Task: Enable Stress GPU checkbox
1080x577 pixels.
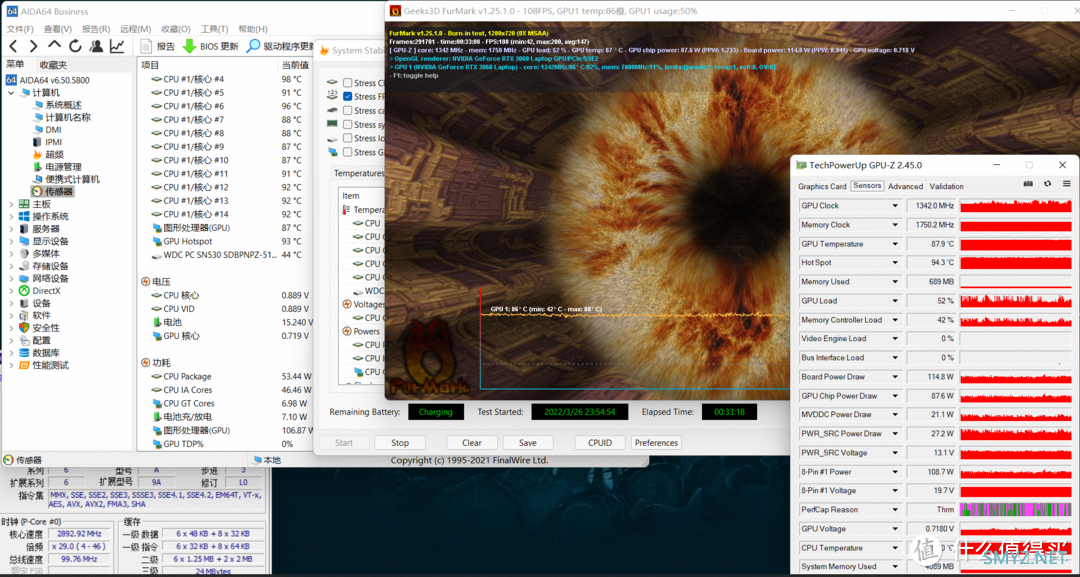Action: [x=347, y=152]
